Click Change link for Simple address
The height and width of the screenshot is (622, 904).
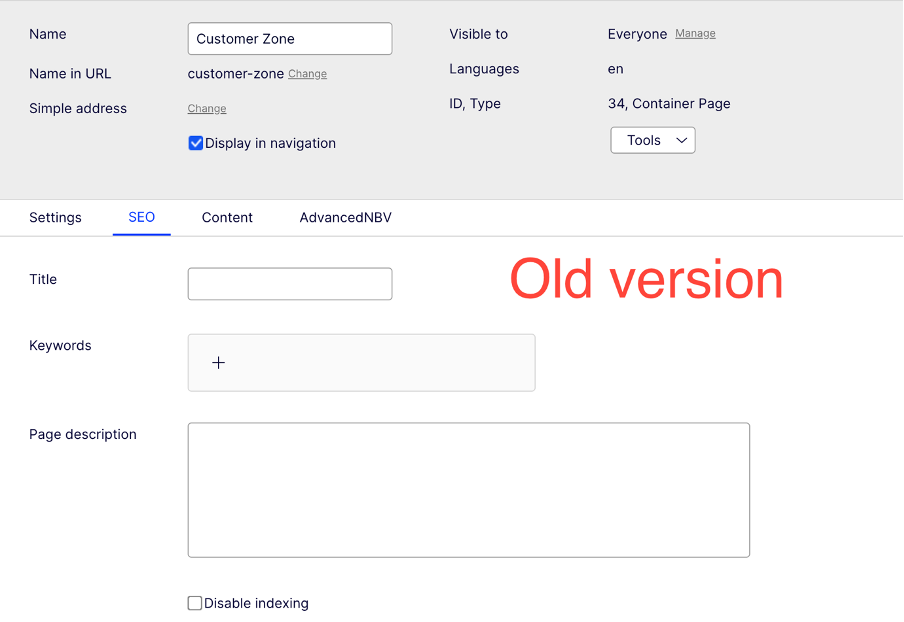point(207,109)
